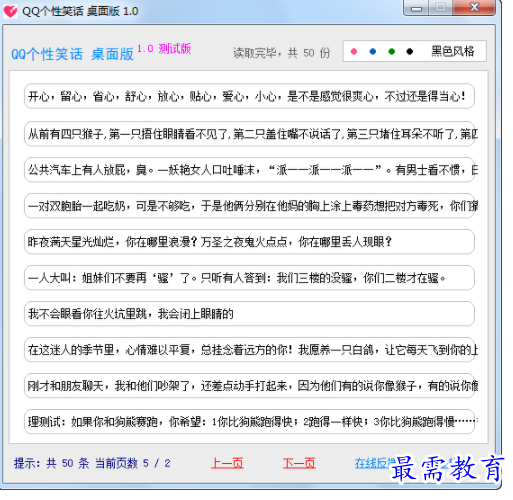Select joke starting with 在这迷人的季节里

pos(249,350)
